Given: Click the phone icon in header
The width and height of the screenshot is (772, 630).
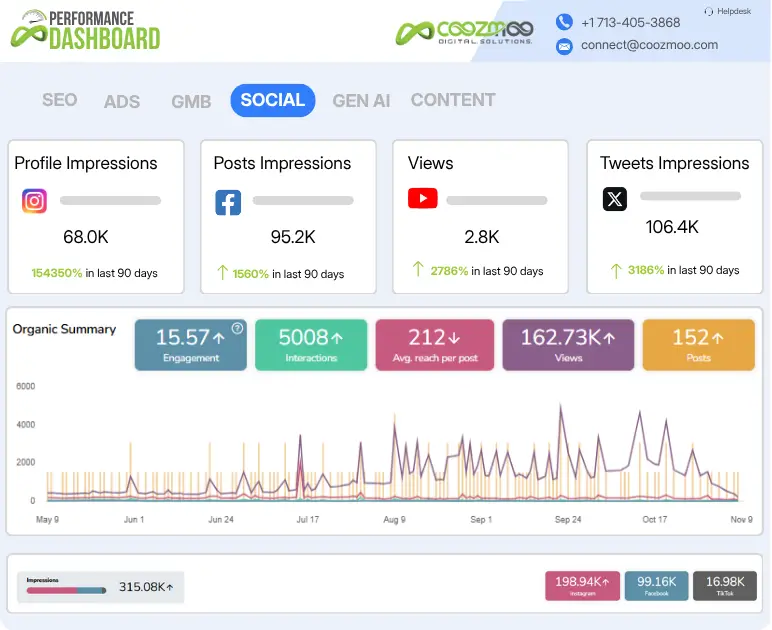Looking at the screenshot, I should point(564,22).
